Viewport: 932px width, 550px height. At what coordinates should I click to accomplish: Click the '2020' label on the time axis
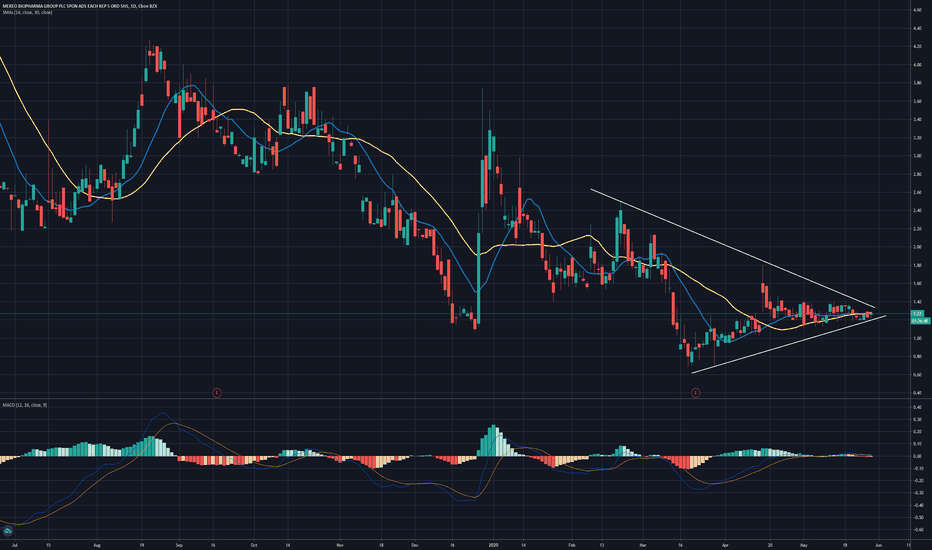point(493,545)
